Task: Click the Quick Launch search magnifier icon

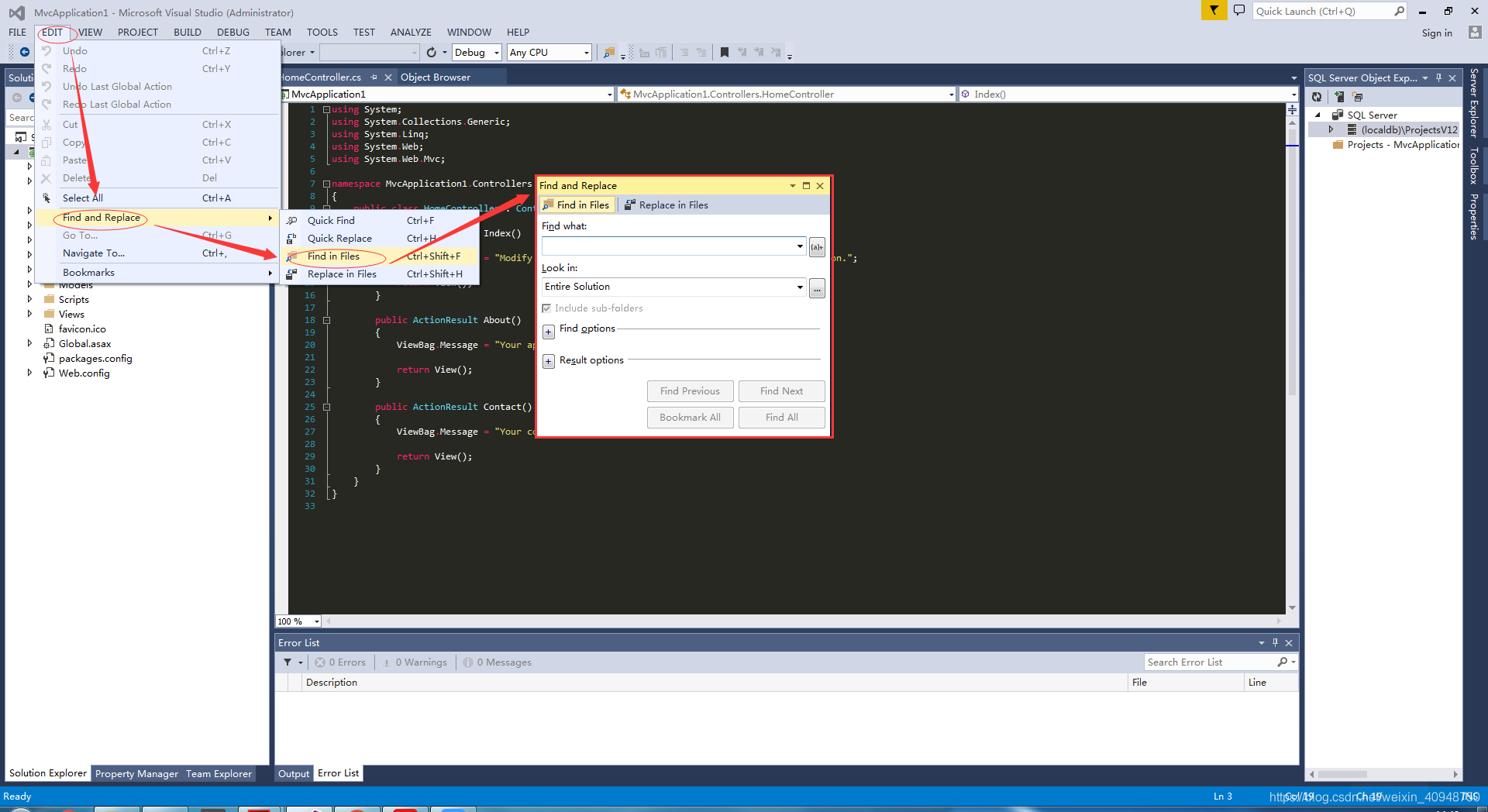Action: click(1399, 11)
